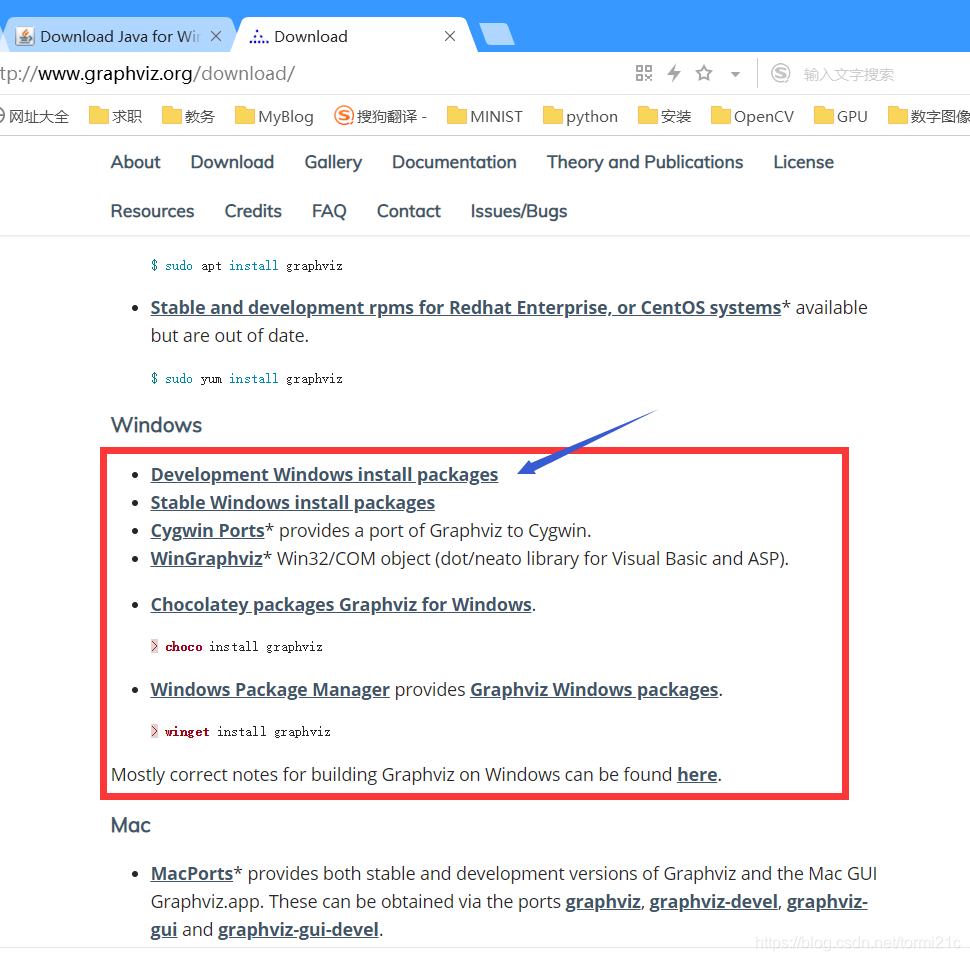Open the Download menu item
This screenshot has height=961, width=970.
point(232,162)
